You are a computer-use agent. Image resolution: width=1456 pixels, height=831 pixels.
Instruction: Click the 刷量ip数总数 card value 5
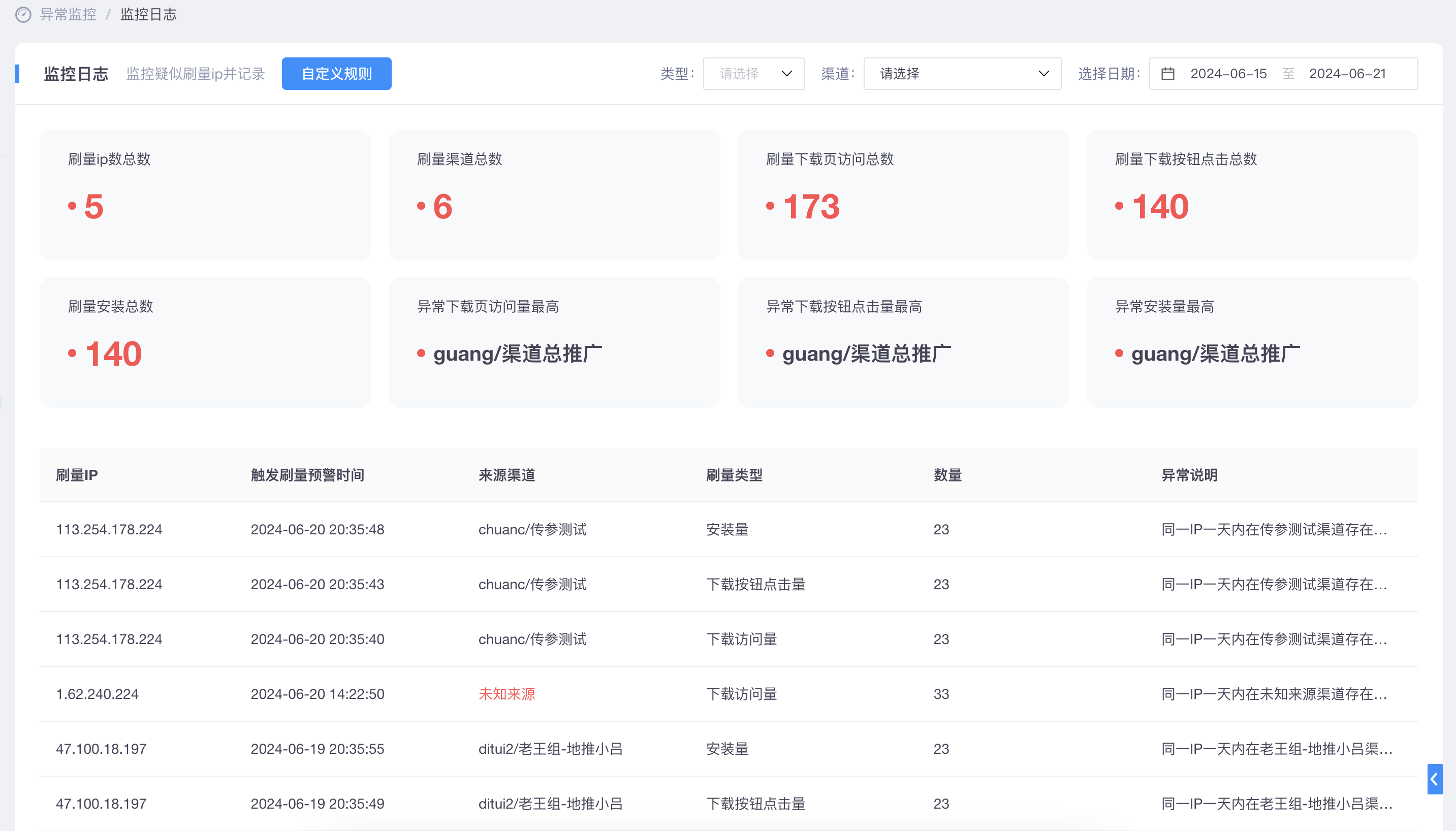click(x=93, y=206)
